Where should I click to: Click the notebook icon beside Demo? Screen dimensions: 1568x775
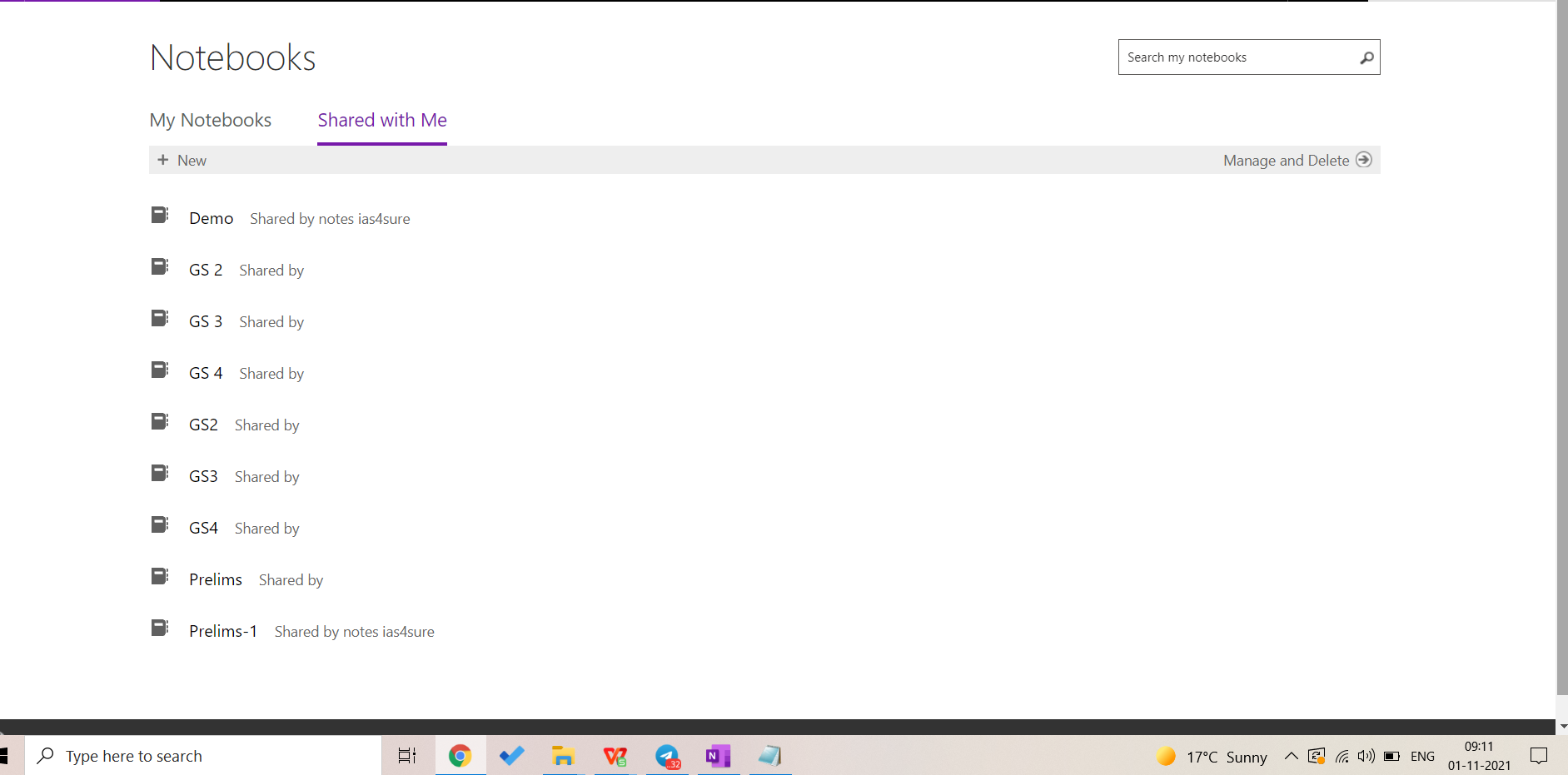pyautogui.click(x=159, y=216)
